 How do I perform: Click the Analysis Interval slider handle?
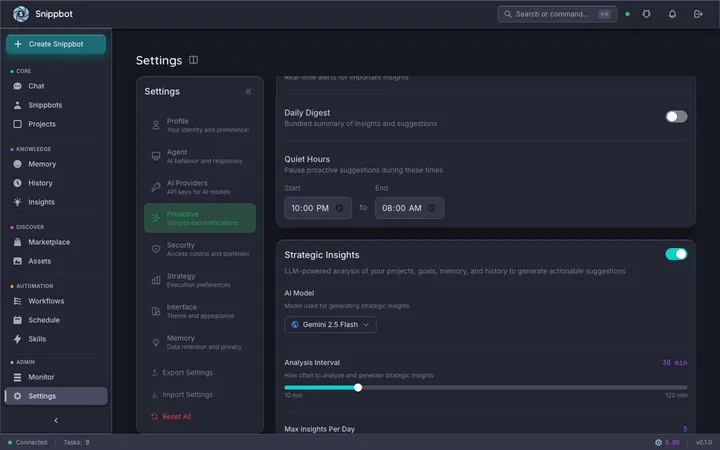(x=358, y=388)
